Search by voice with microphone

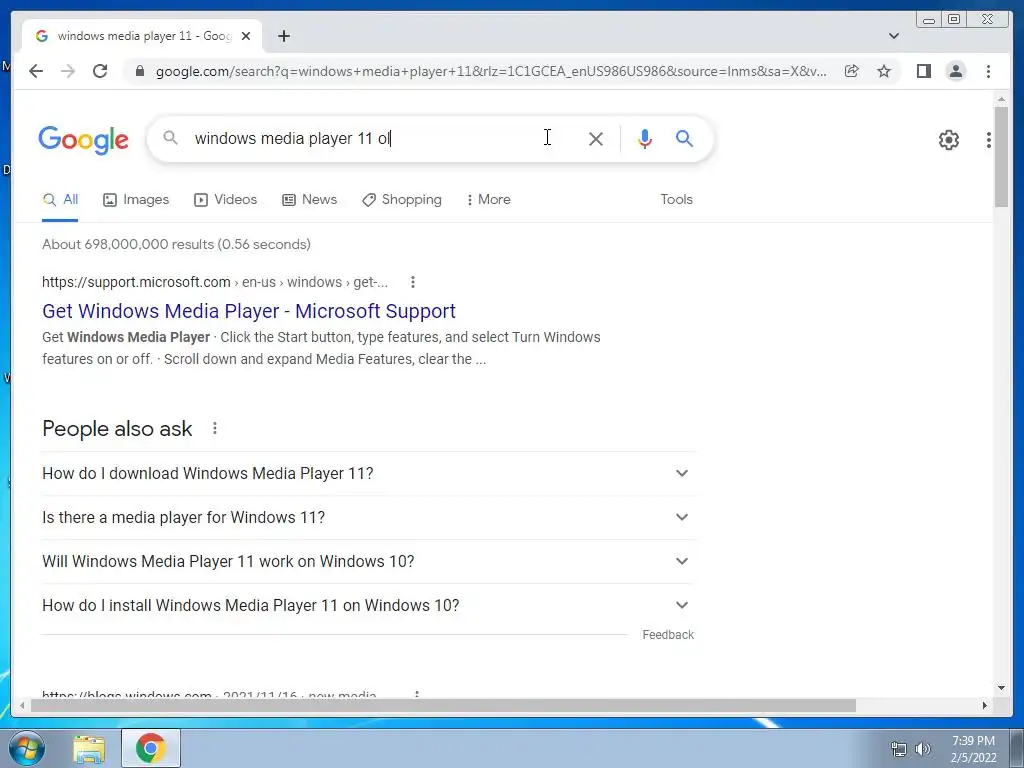(x=645, y=138)
